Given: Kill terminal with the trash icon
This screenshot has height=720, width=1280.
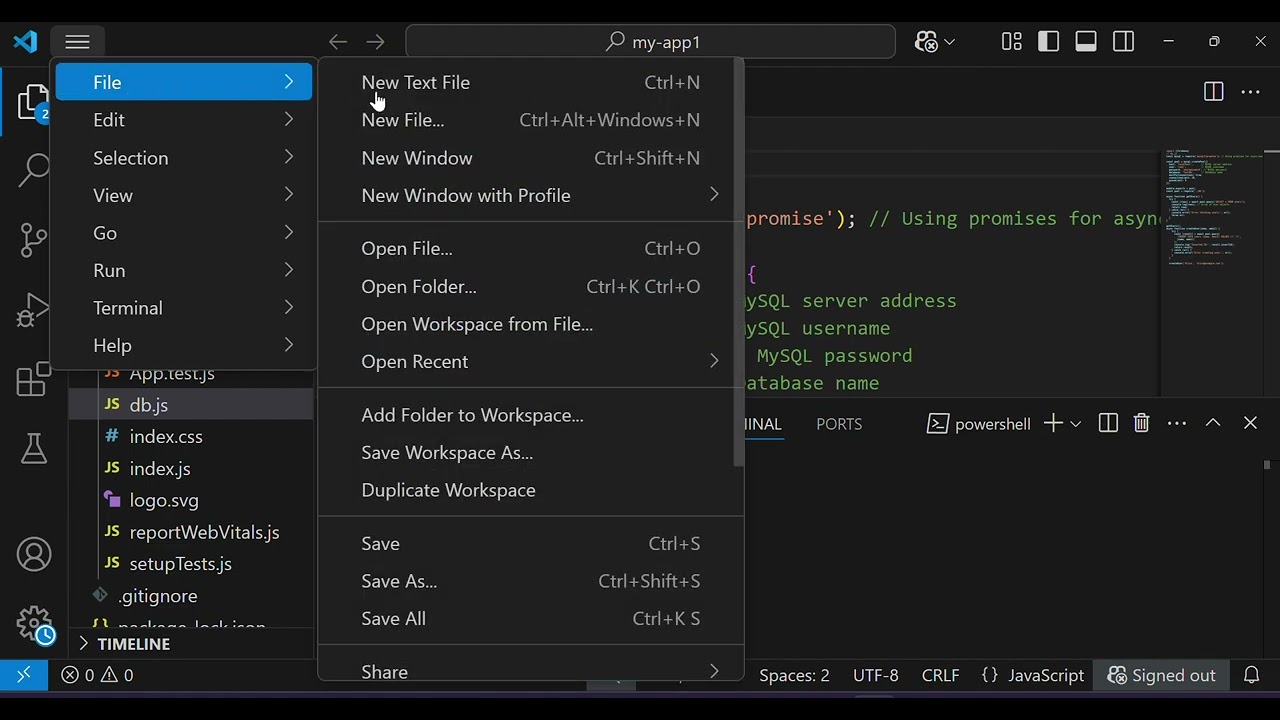Looking at the screenshot, I should pyautogui.click(x=1141, y=424).
